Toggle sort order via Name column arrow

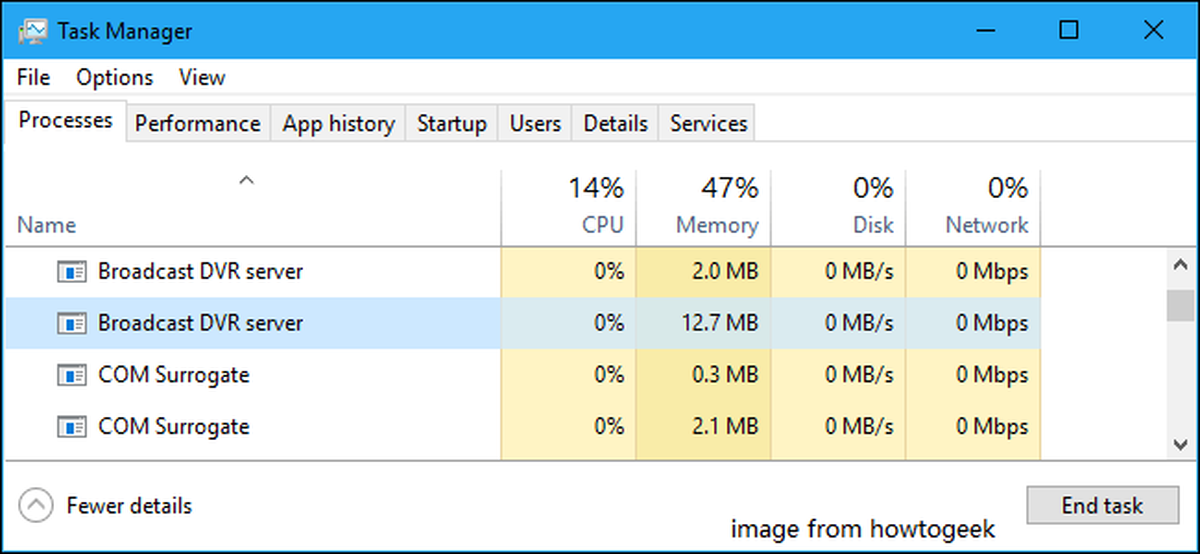point(246,181)
